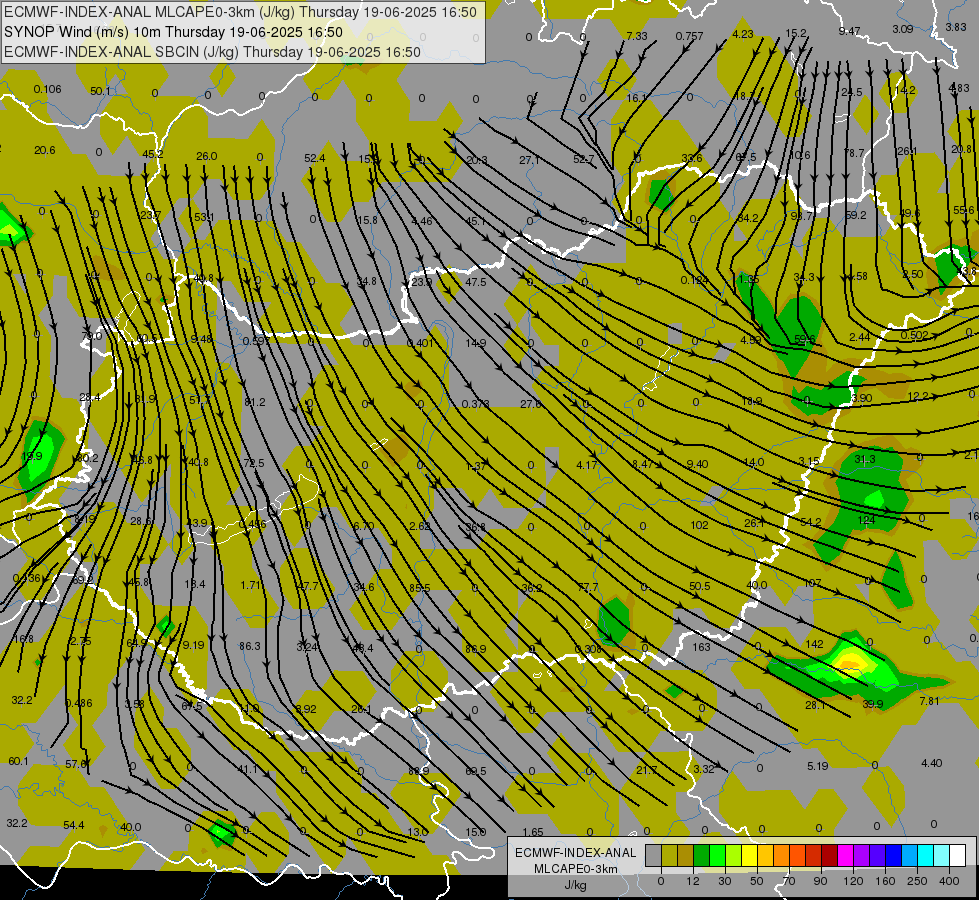Click the map value 9.40

[x=697, y=464]
